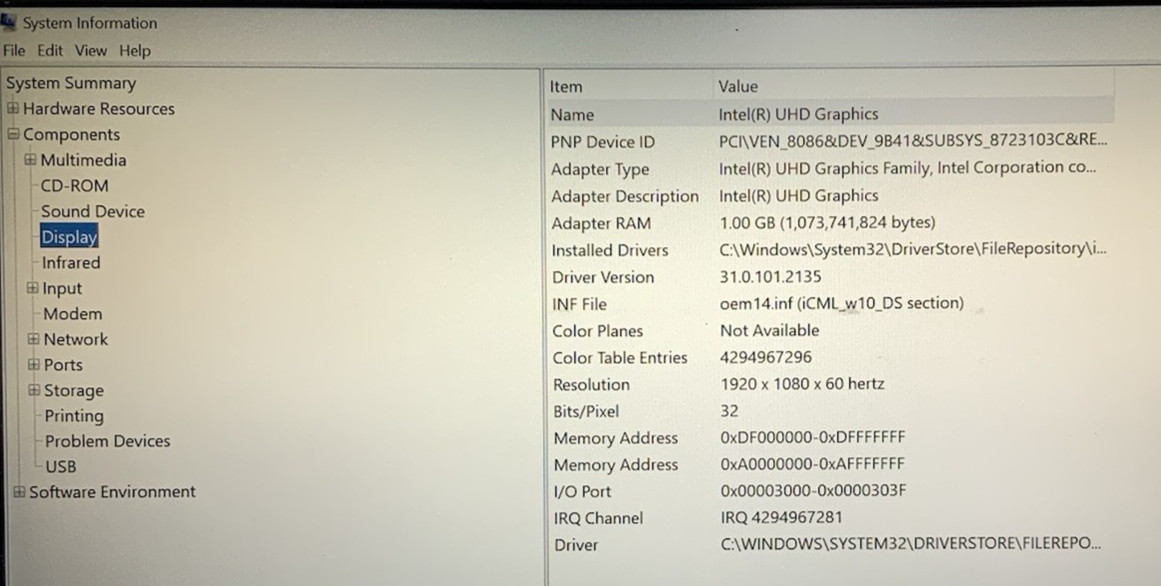Open the View menu
This screenshot has height=586, width=1161.
(x=90, y=50)
